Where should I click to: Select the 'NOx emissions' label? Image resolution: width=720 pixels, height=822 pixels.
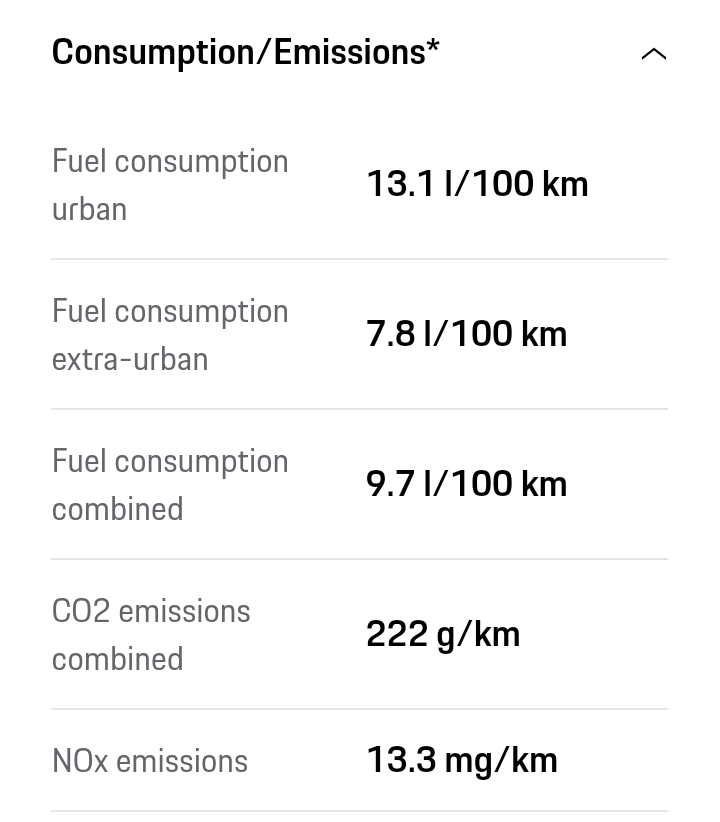150,761
